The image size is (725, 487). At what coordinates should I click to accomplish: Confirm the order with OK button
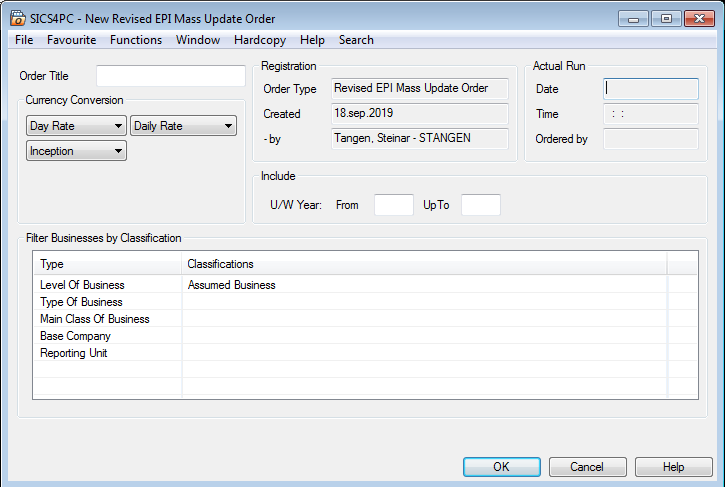click(502, 467)
